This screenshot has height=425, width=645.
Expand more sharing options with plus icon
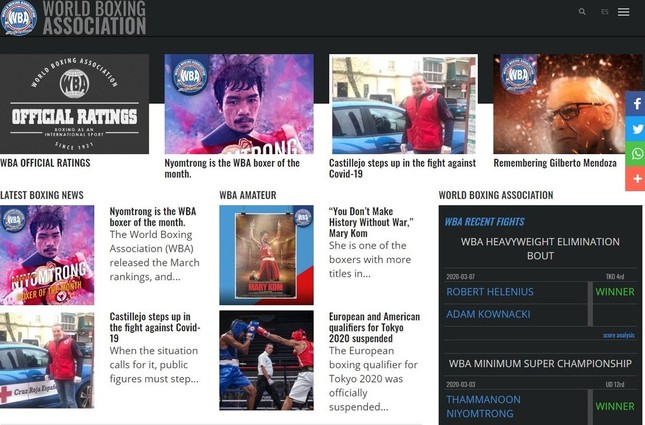[x=635, y=179]
